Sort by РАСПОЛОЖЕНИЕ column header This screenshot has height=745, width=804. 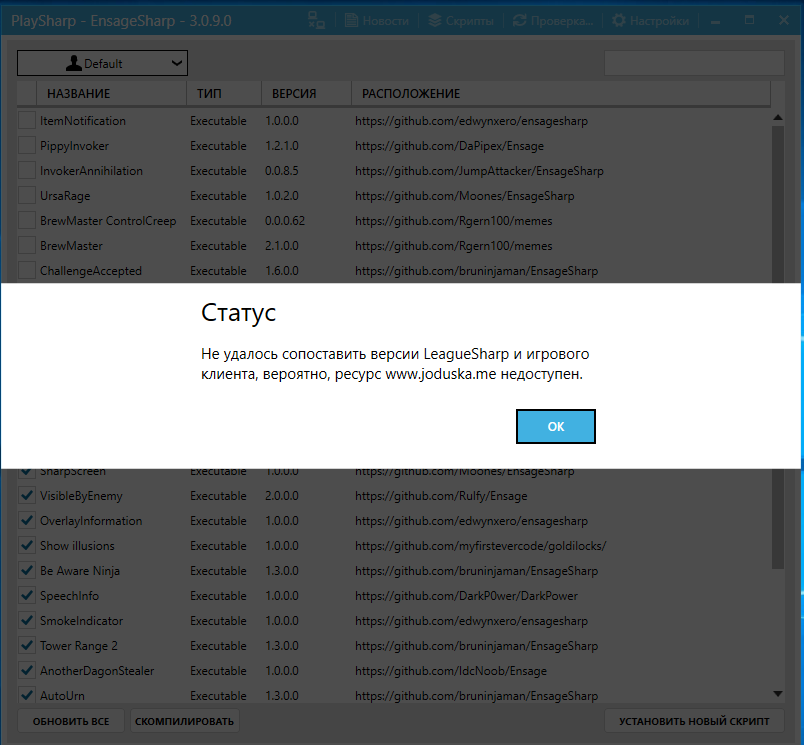[x=561, y=93]
